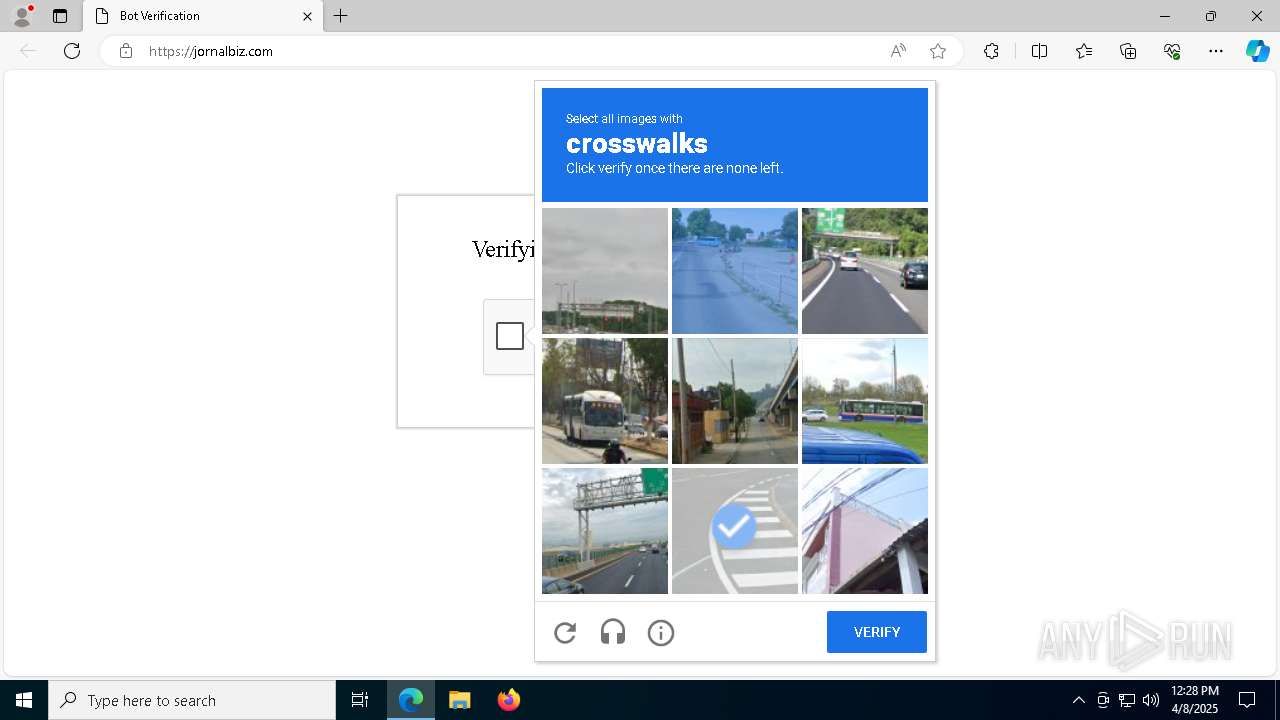Open the network status tray icon
Viewport: 1280px width, 720px height.
click(x=1127, y=700)
